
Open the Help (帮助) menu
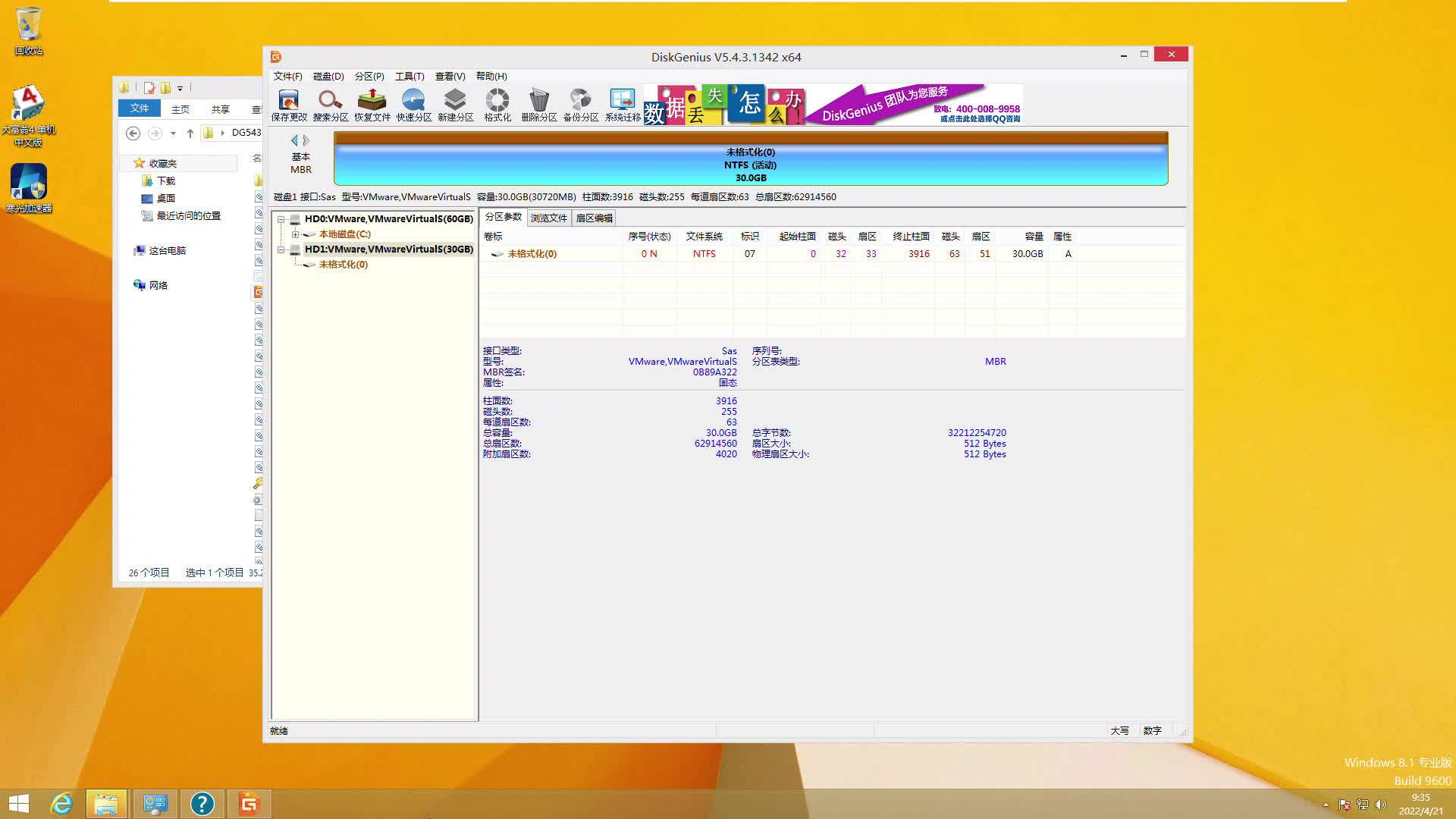tap(491, 77)
